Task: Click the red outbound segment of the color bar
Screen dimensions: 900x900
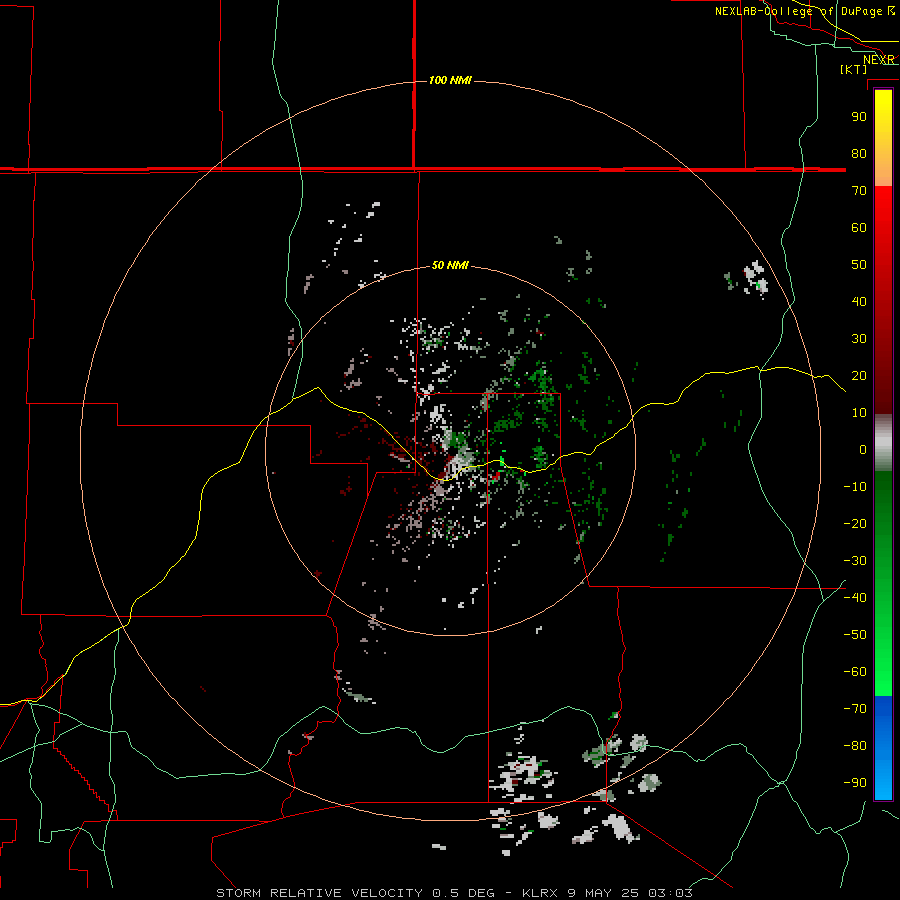Action: (x=883, y=300)
